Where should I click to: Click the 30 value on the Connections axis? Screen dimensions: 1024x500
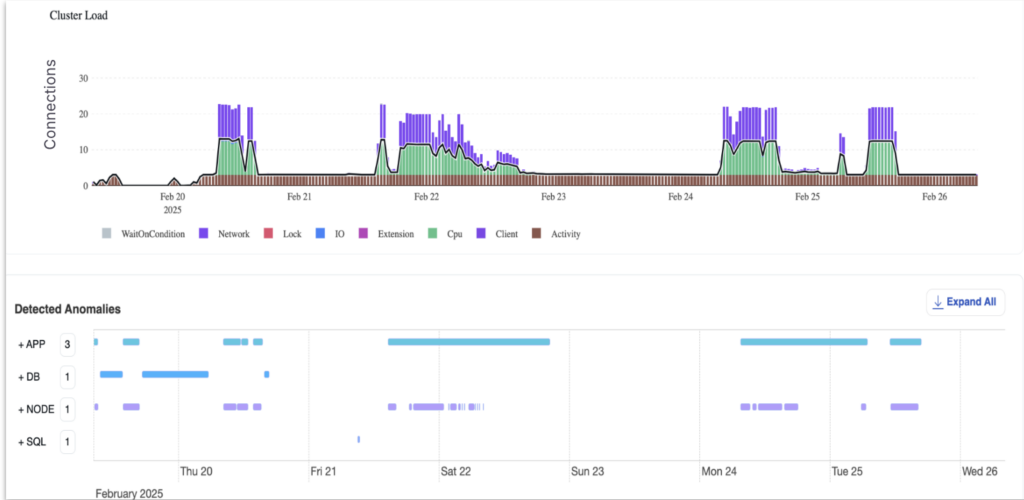(84, 78)
